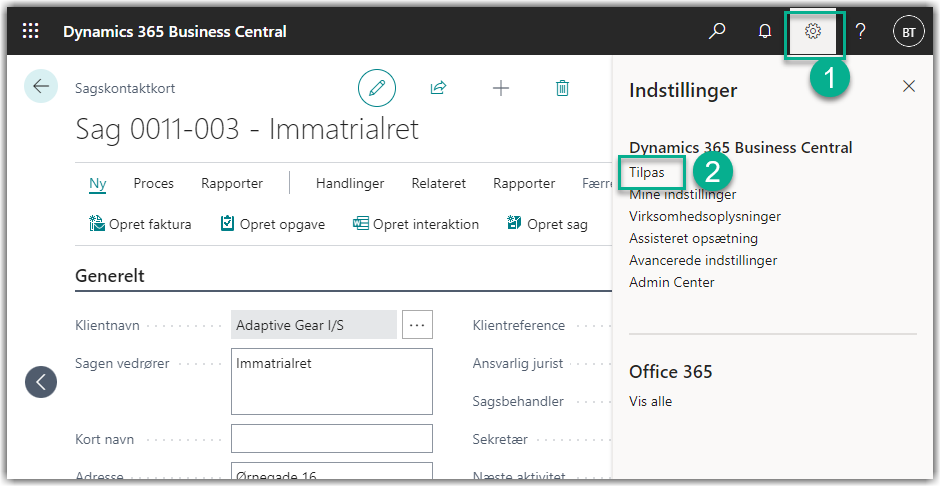The image size is (941, 487).
Task: Click the Opret sag action
Action: (x=547, y=224)
